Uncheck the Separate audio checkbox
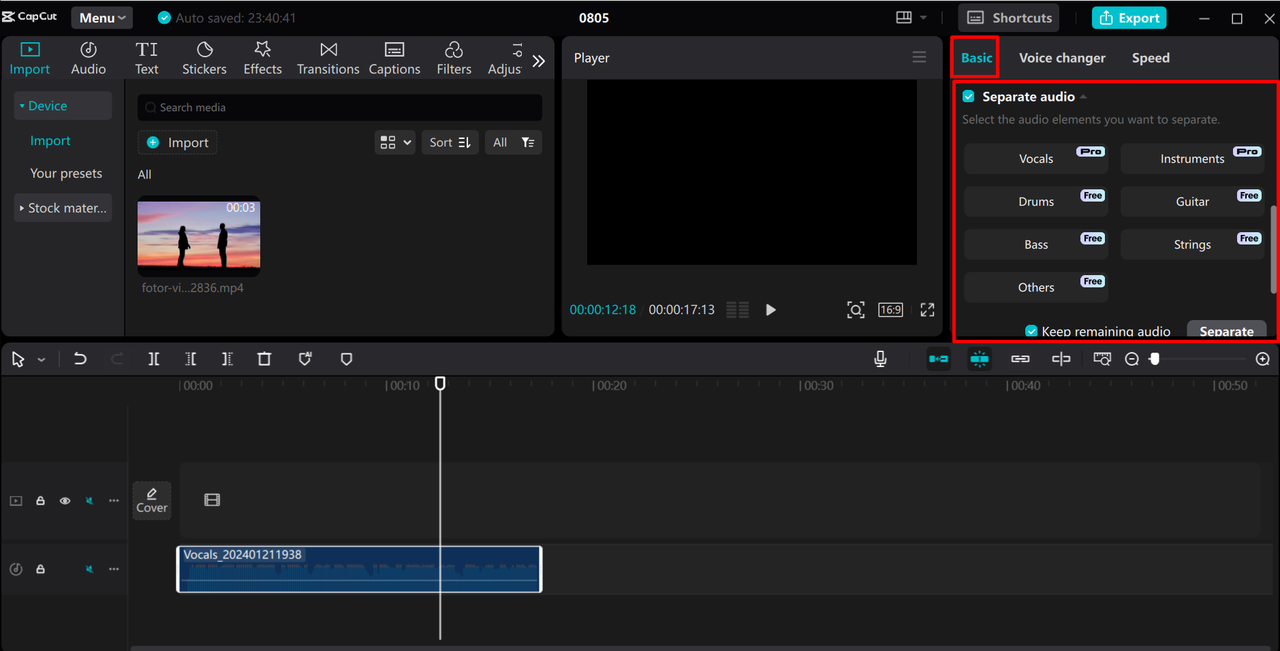Screen dimensions: 1280x651 tap(968, 97)
